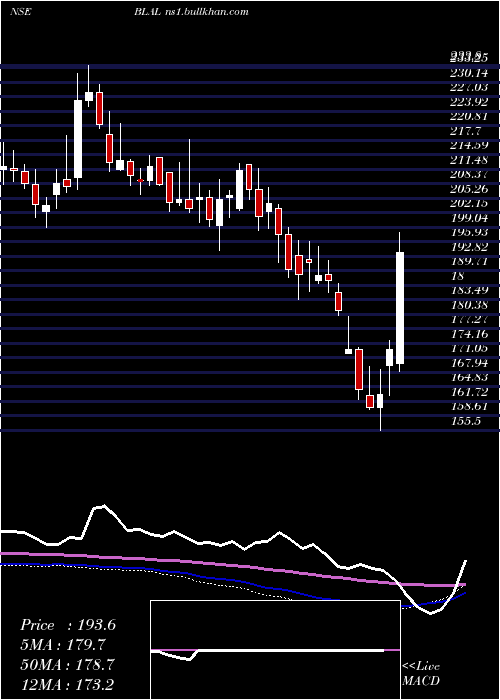Select the 155.5 price axis label
The image size is (500, 700).
[466, 421]
